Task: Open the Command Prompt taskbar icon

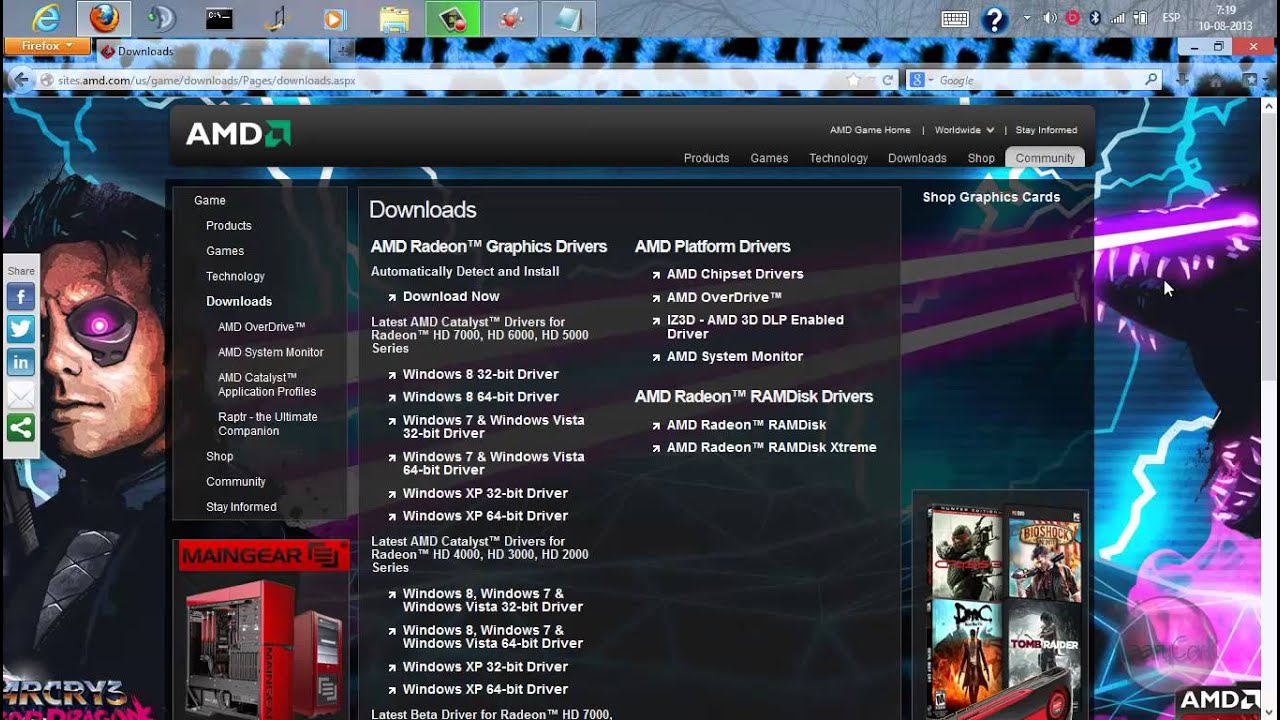Action: tap(219, 18)
